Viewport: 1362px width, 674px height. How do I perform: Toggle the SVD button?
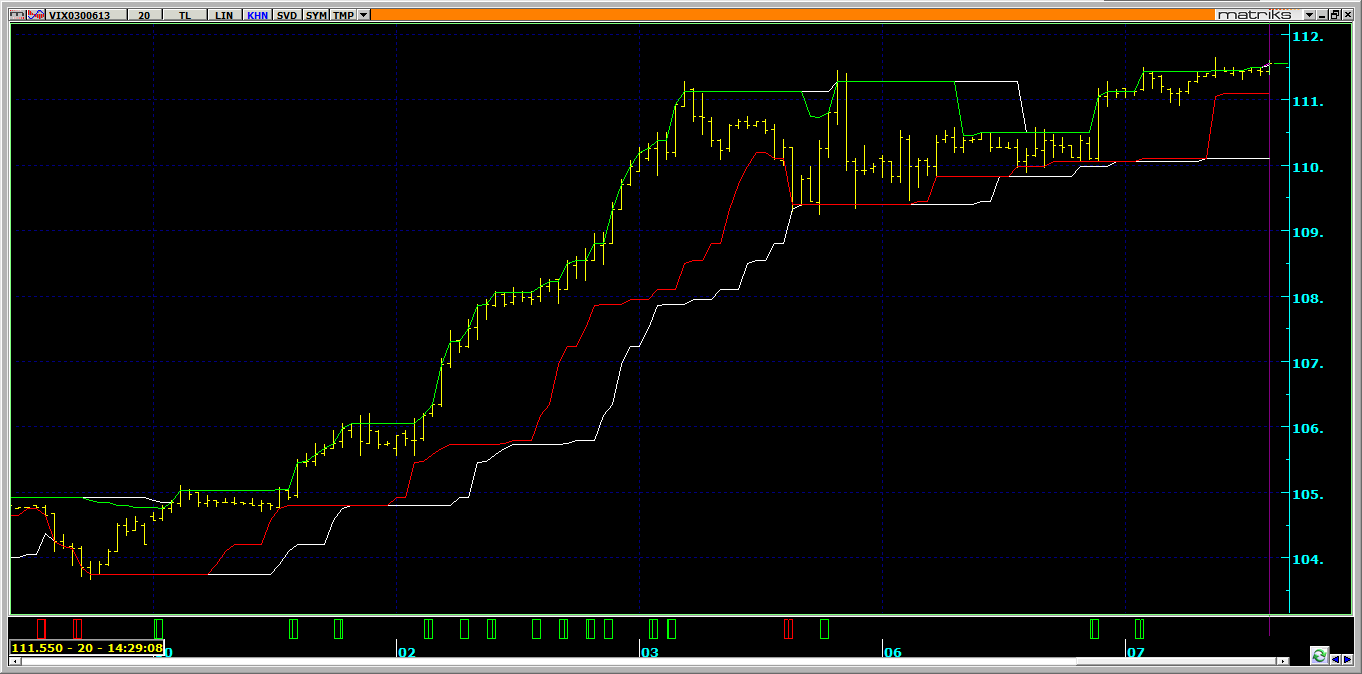[x=286, y=15]
